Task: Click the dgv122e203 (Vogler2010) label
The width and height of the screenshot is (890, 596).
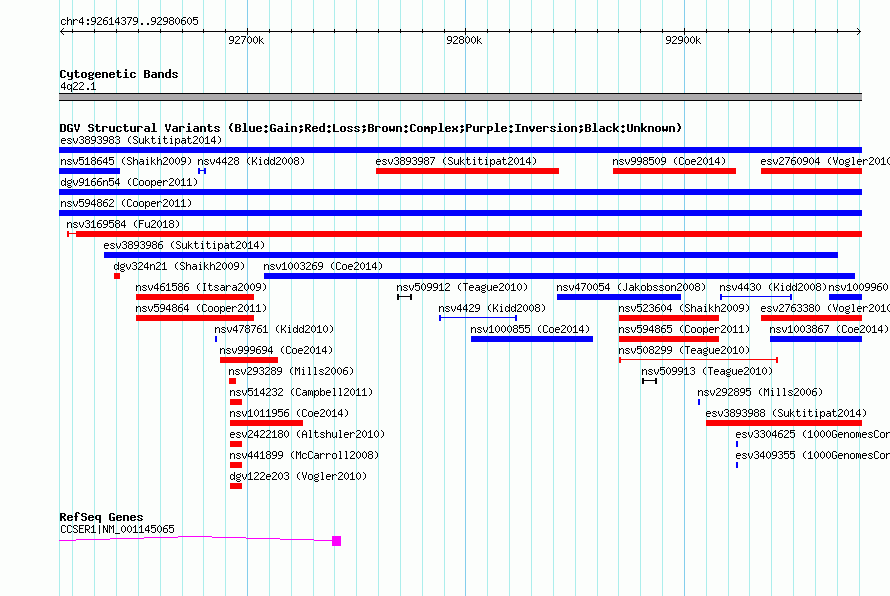Action: [298, 476]
